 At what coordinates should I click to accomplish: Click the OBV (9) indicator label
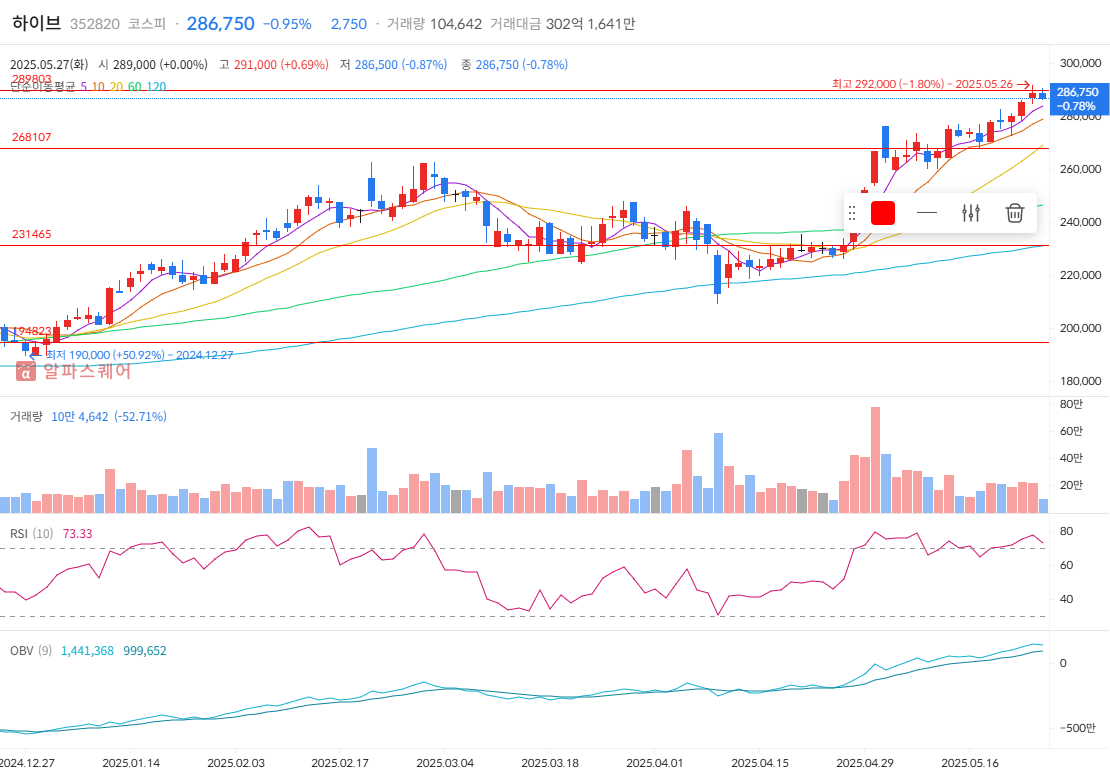coord(30,651)
